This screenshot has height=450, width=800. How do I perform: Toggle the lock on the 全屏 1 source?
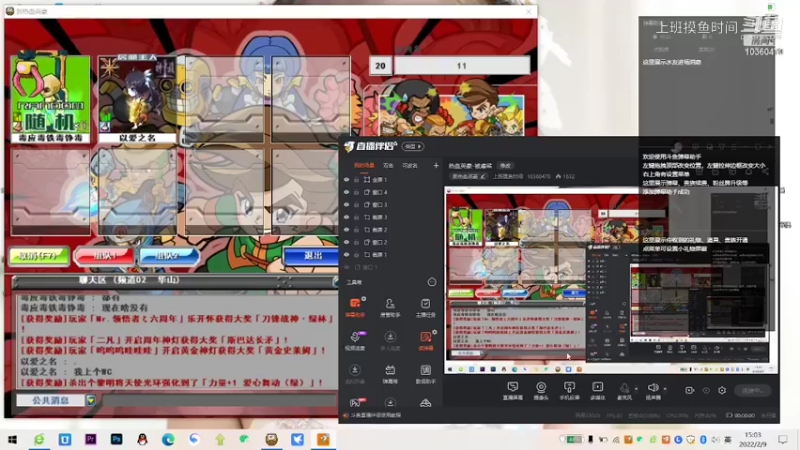(357, 180)
